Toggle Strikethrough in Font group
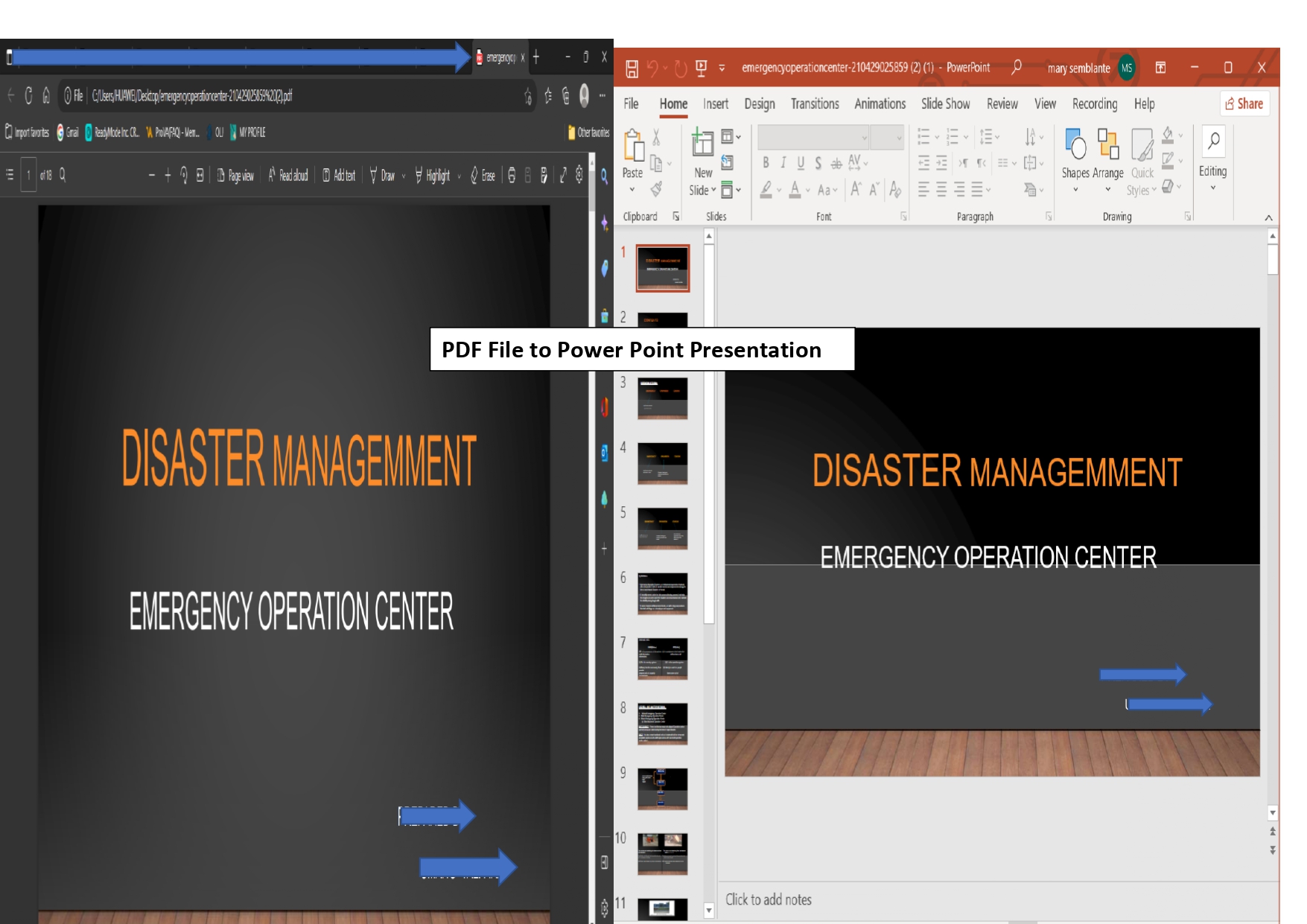This screenshot has width=1307, height=924. [x=836, y=162]
